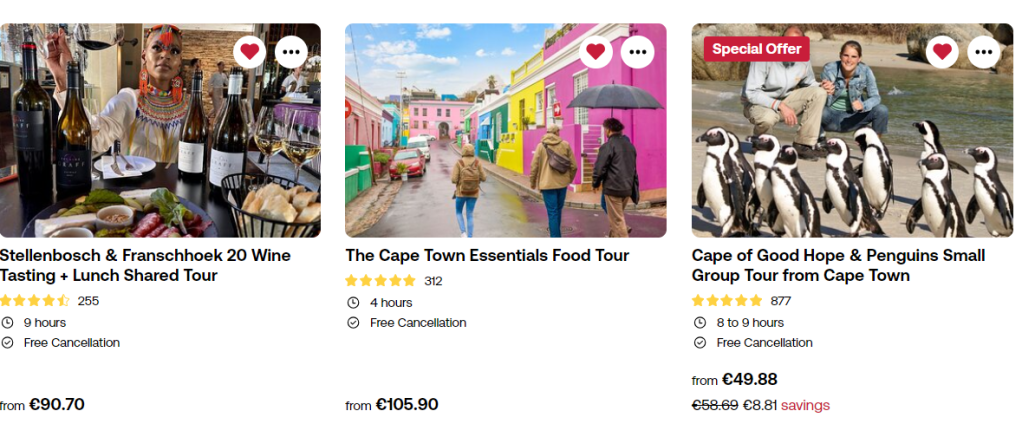Toggle wishlist heart on Cape Town Food Tour
This screenshot has width=1022, height=424.
point(596,51)
